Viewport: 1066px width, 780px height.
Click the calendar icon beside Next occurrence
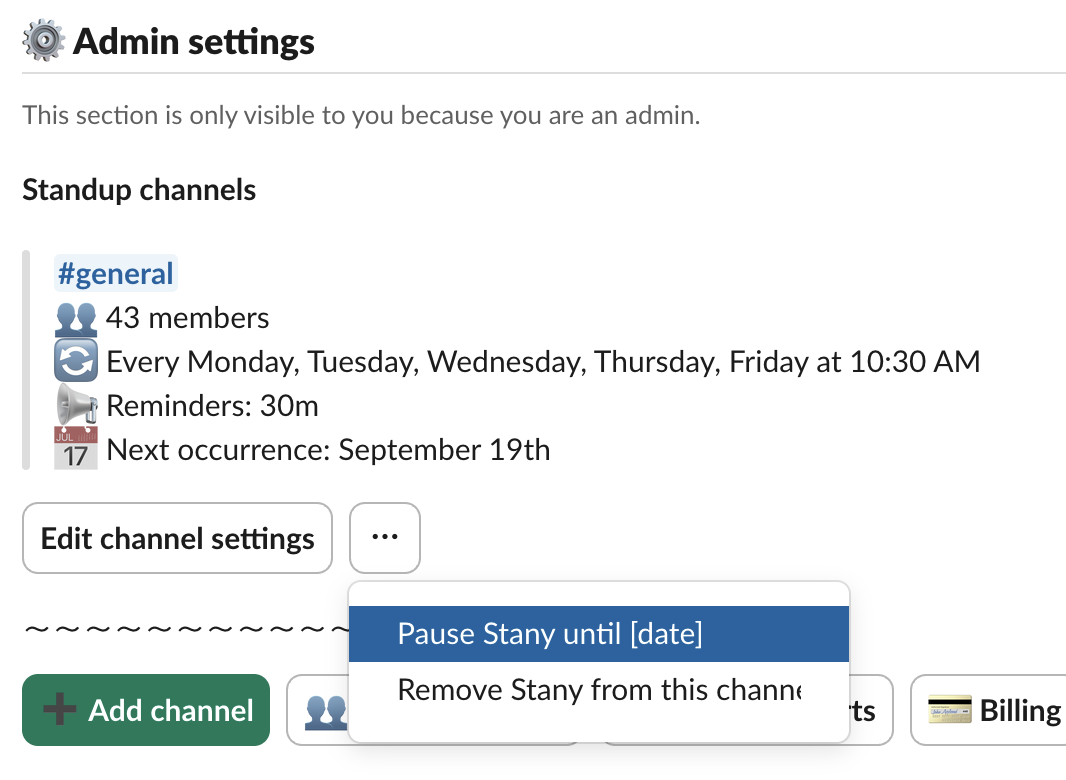pyautogui.click(x=76, y=449)
